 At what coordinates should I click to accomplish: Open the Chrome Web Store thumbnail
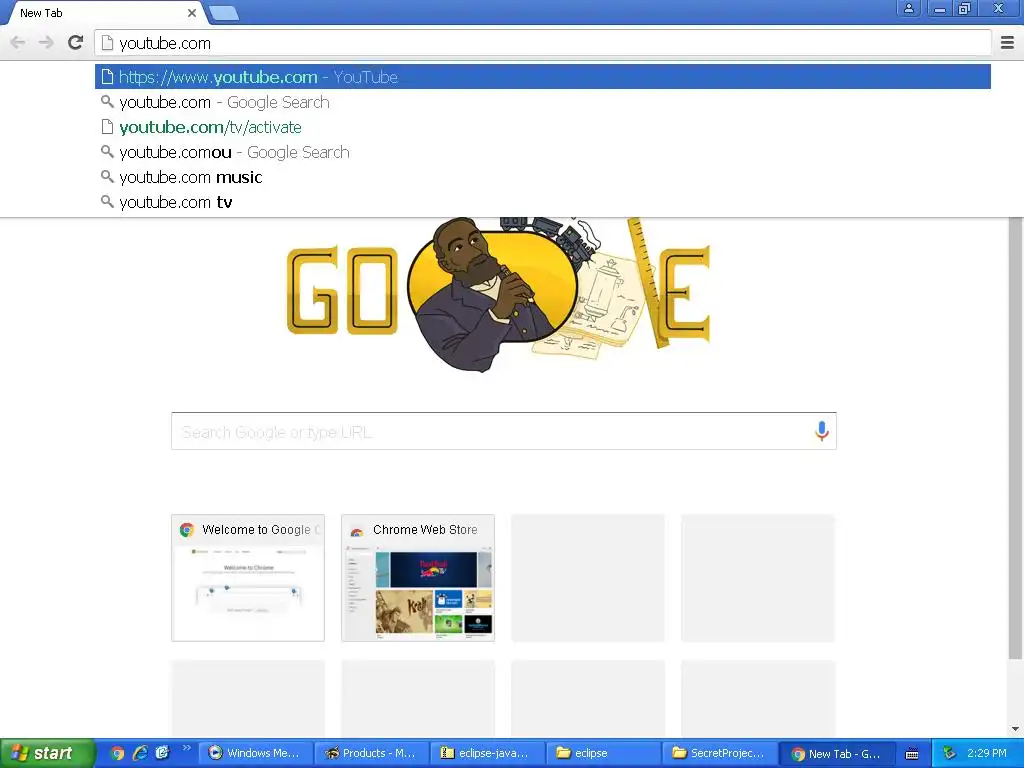[x=418, y=578]
